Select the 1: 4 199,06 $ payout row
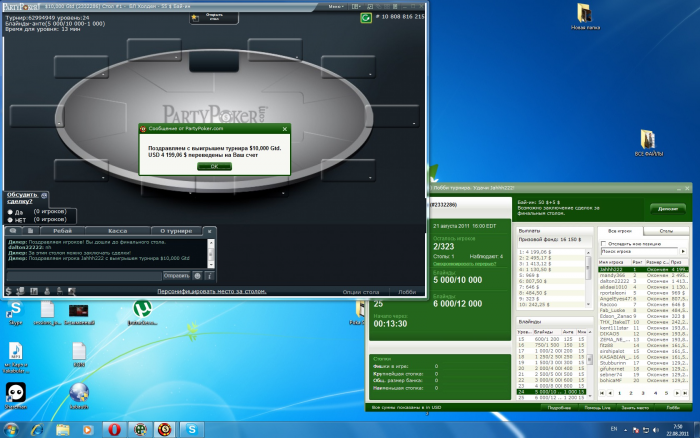 click(551, 252)
